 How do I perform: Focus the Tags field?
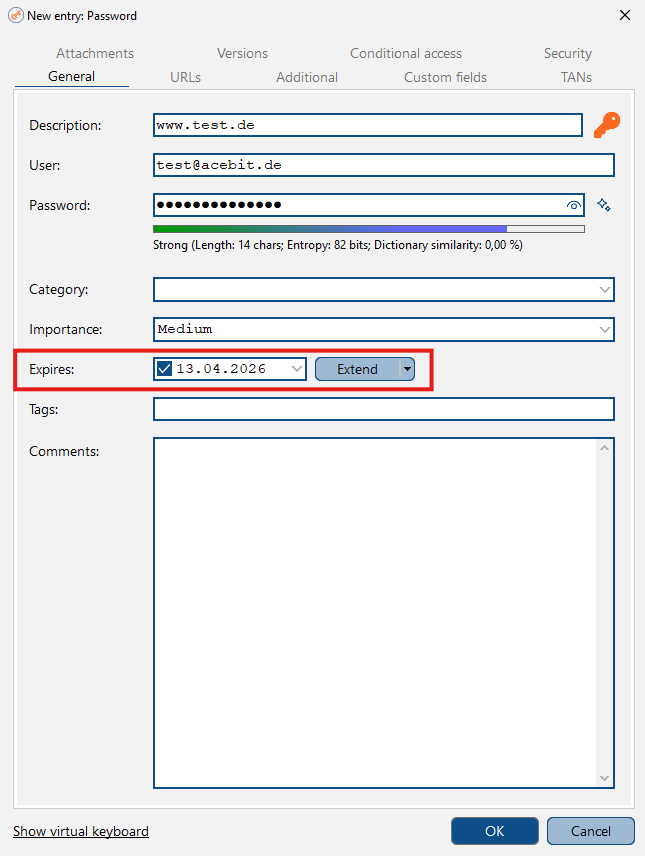(384, 409)
